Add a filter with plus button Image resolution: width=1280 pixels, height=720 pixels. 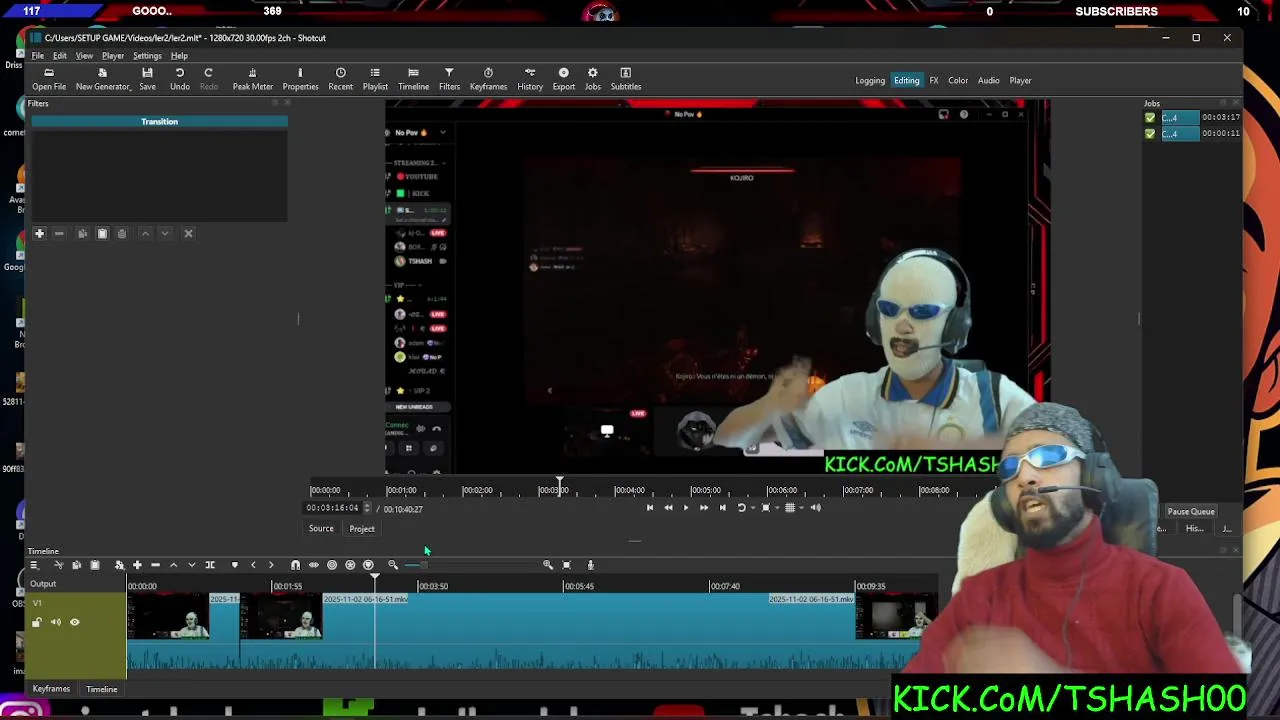click(x=40, y=233)
